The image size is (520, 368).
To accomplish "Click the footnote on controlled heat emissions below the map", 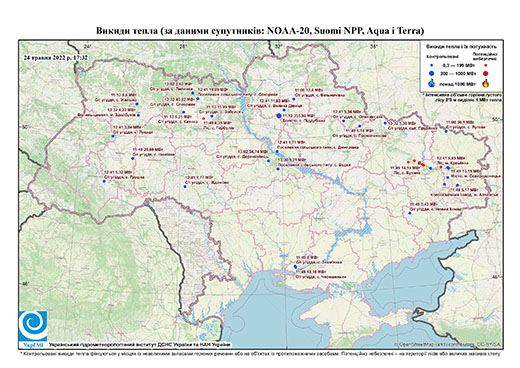I will coord(260,353).
